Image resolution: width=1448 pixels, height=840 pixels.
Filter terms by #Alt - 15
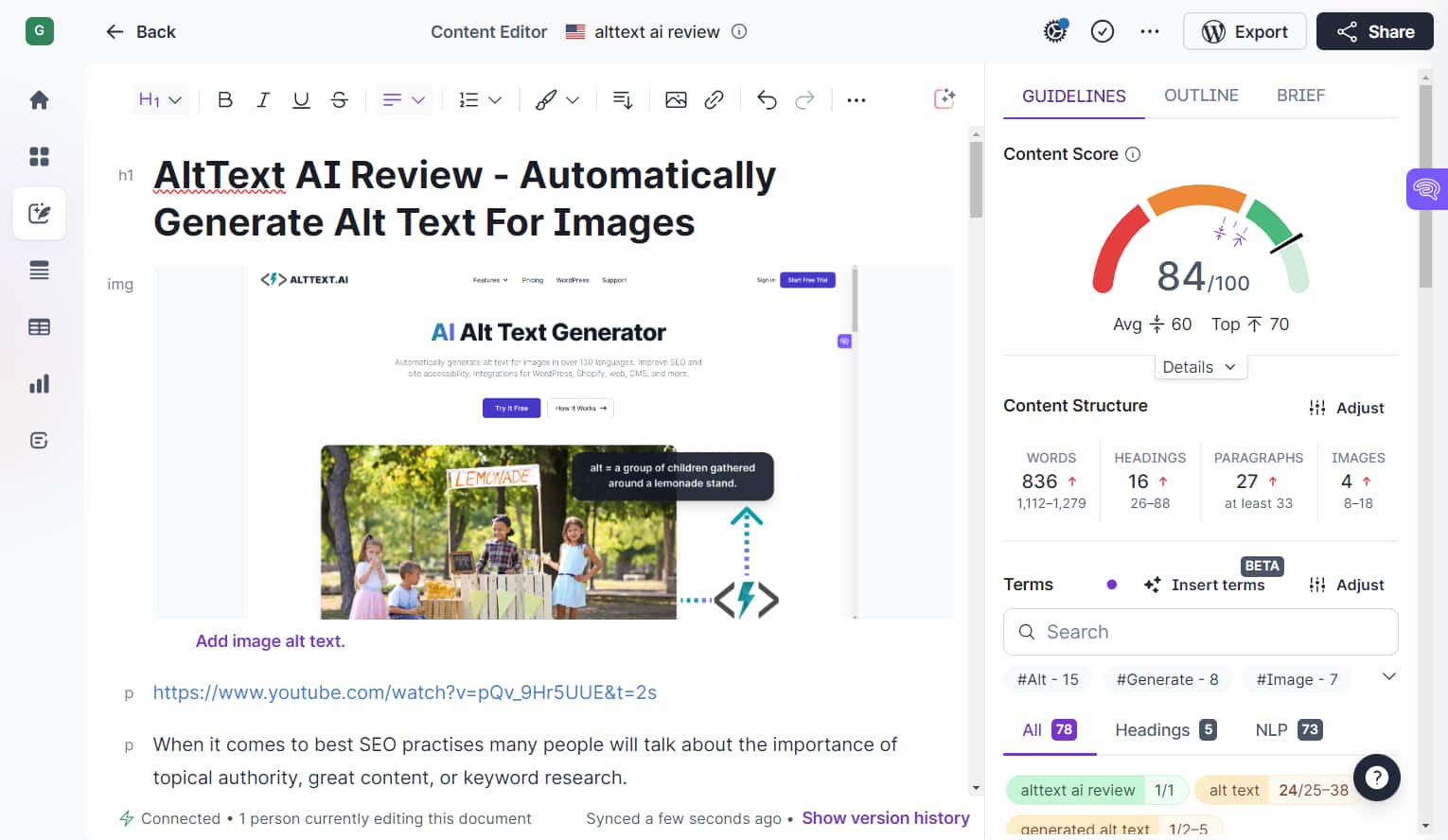pyautogui.click(x=1048, y=679)
